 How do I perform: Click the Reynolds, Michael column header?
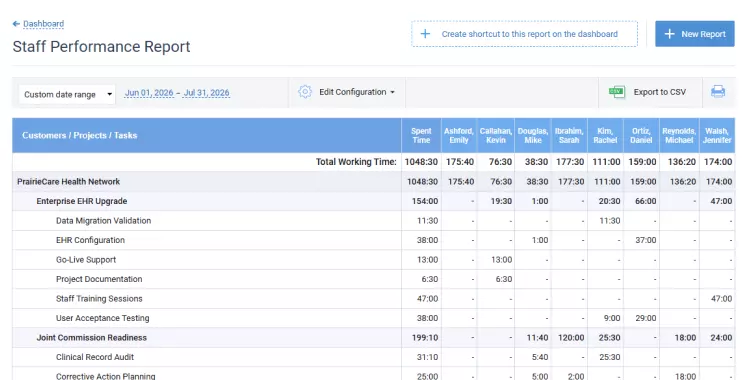tap(679, 135)
